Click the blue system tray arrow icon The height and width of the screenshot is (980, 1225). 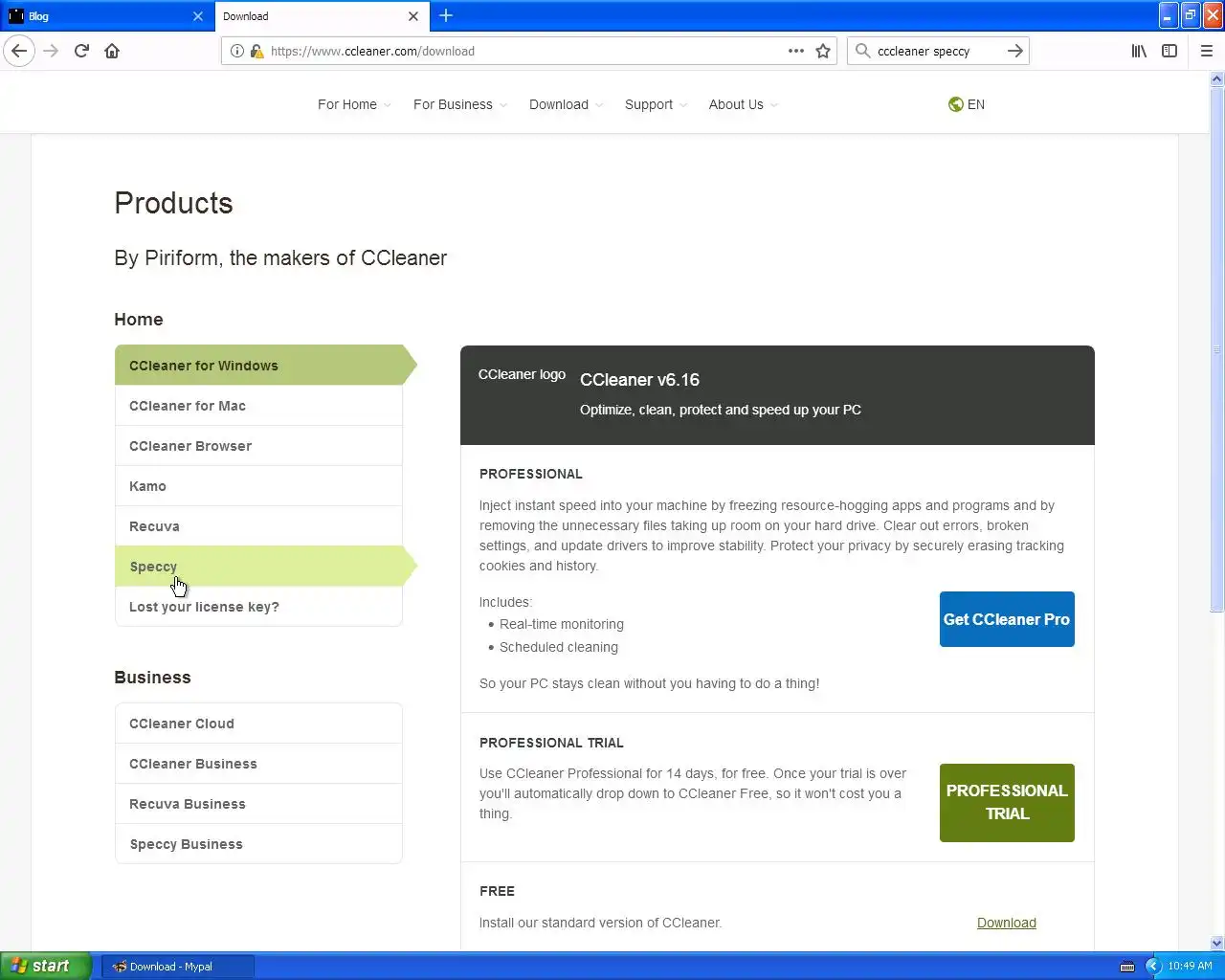[x=1153, y=967]
